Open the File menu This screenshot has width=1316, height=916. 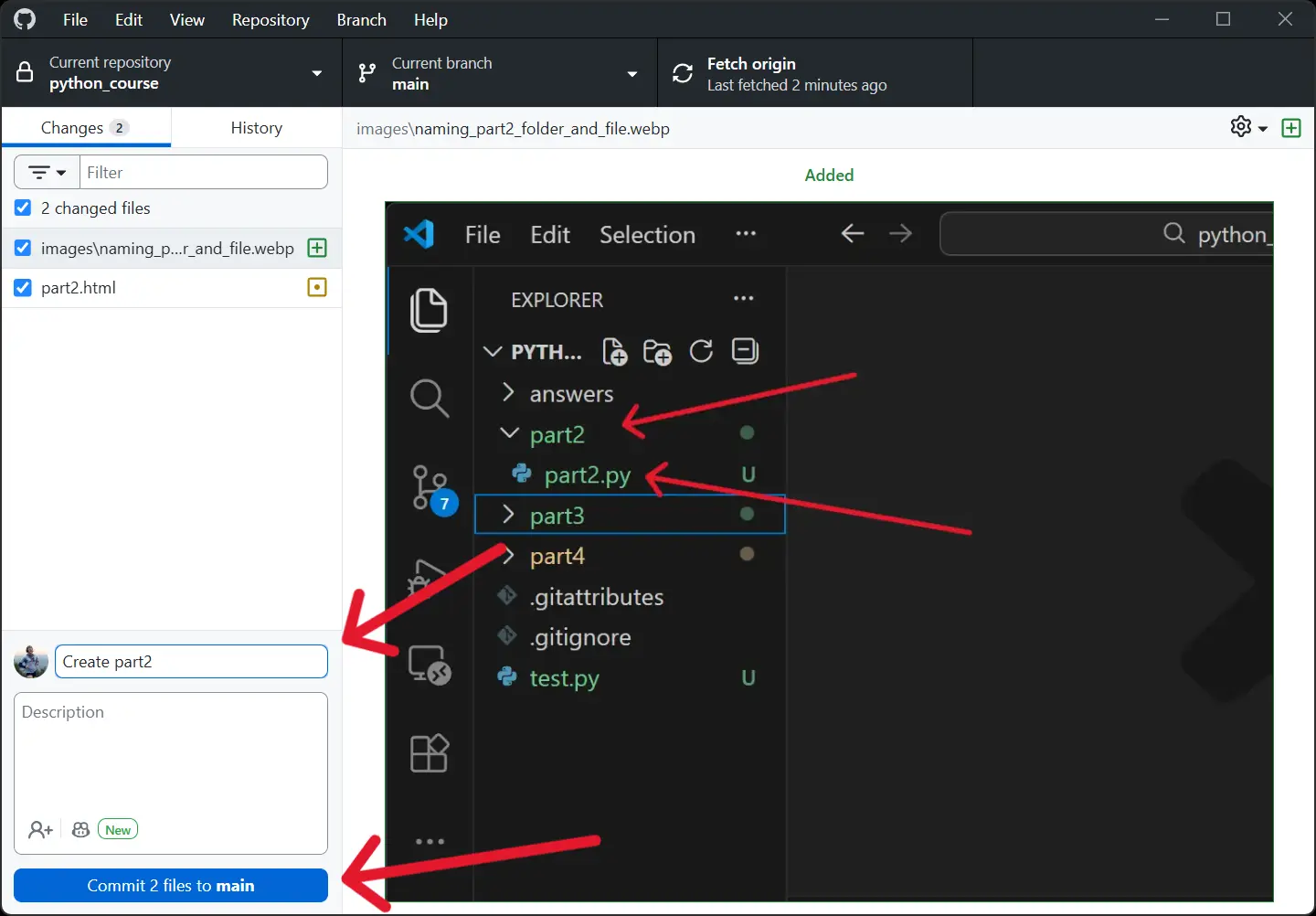click(x=75, y=19)
